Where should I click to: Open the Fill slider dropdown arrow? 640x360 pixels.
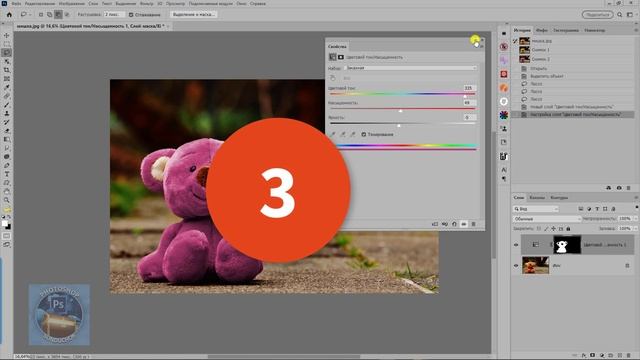[x=636, y=229]
